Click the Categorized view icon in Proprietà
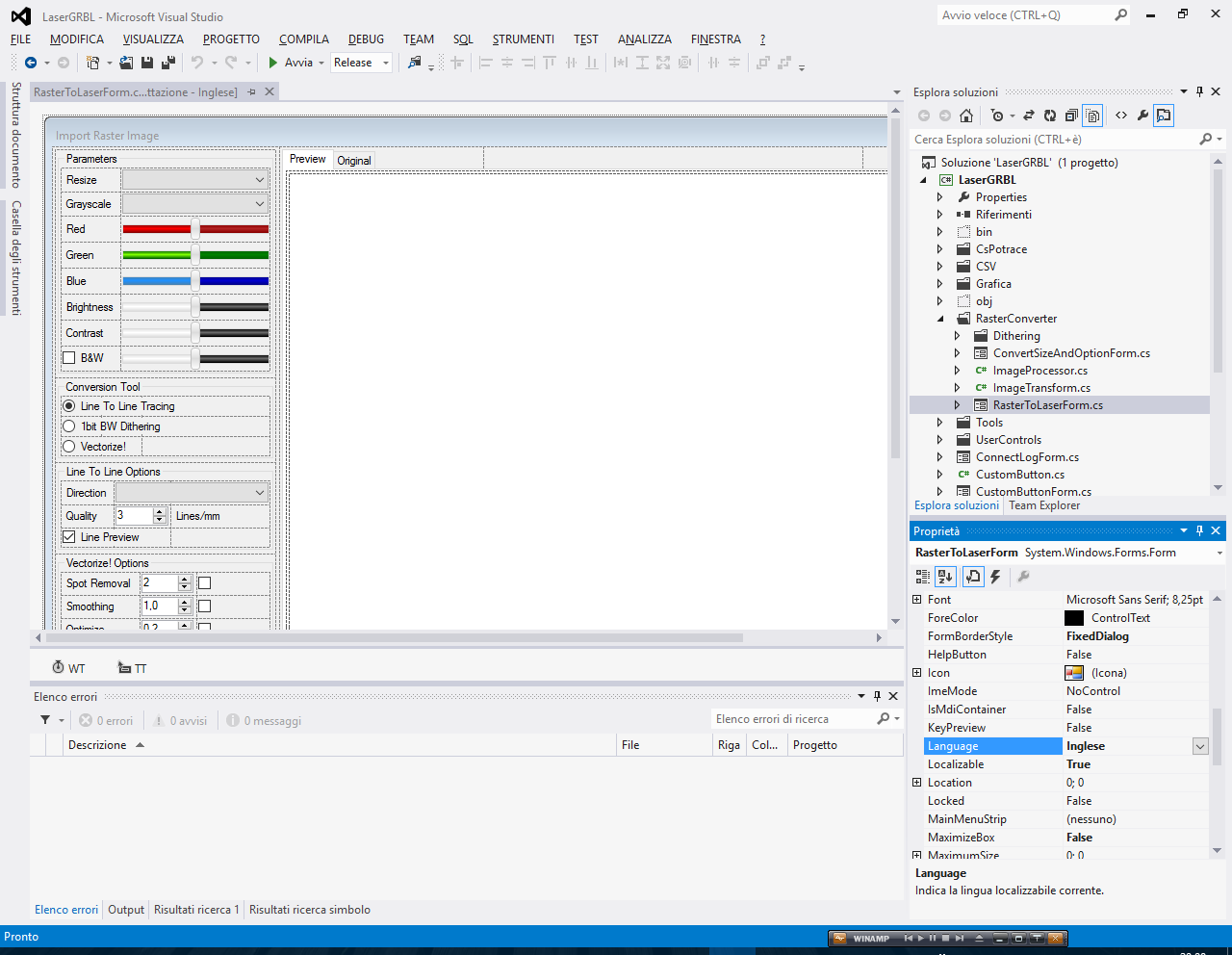 (x=923, y=577)
